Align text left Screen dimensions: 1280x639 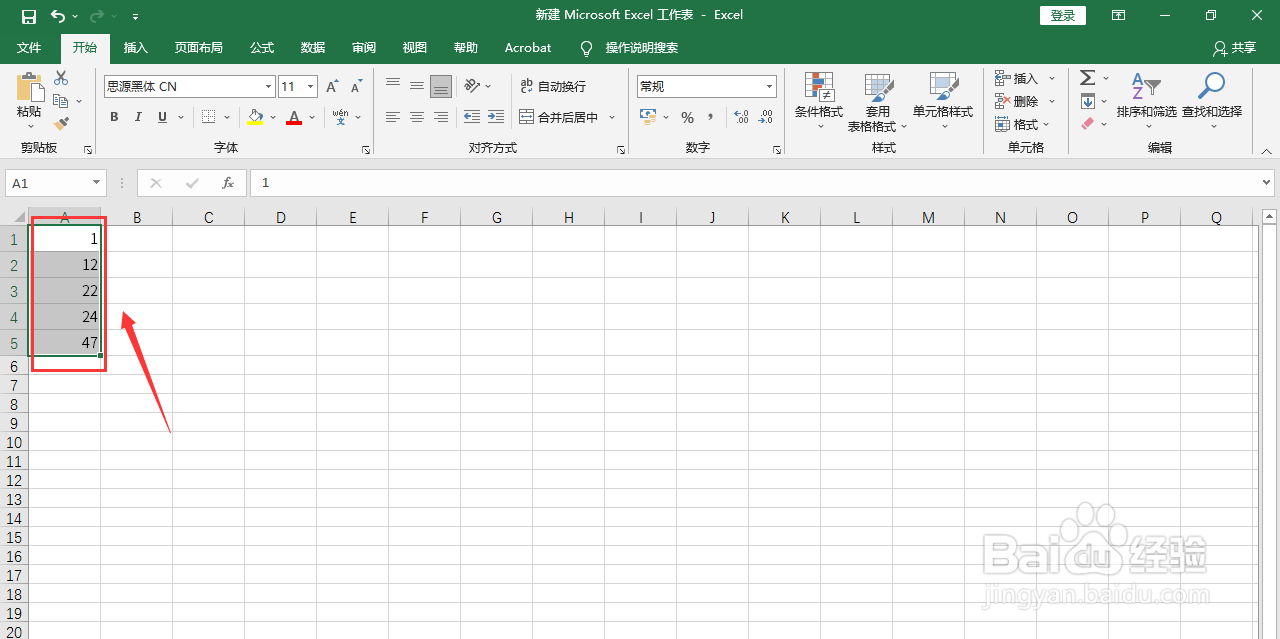[x=393, y=117]
